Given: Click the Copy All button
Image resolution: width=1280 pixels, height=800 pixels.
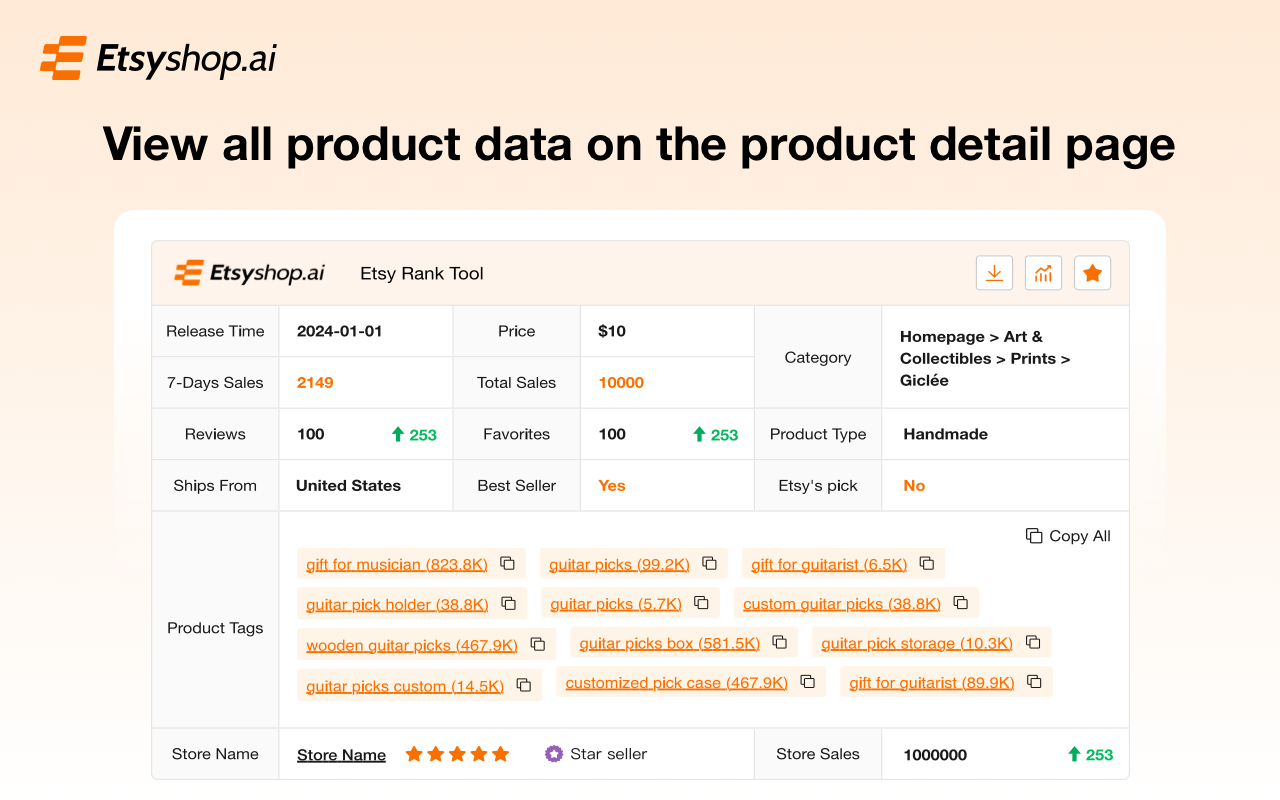Looking at the screenshot, I should 1068,535.
